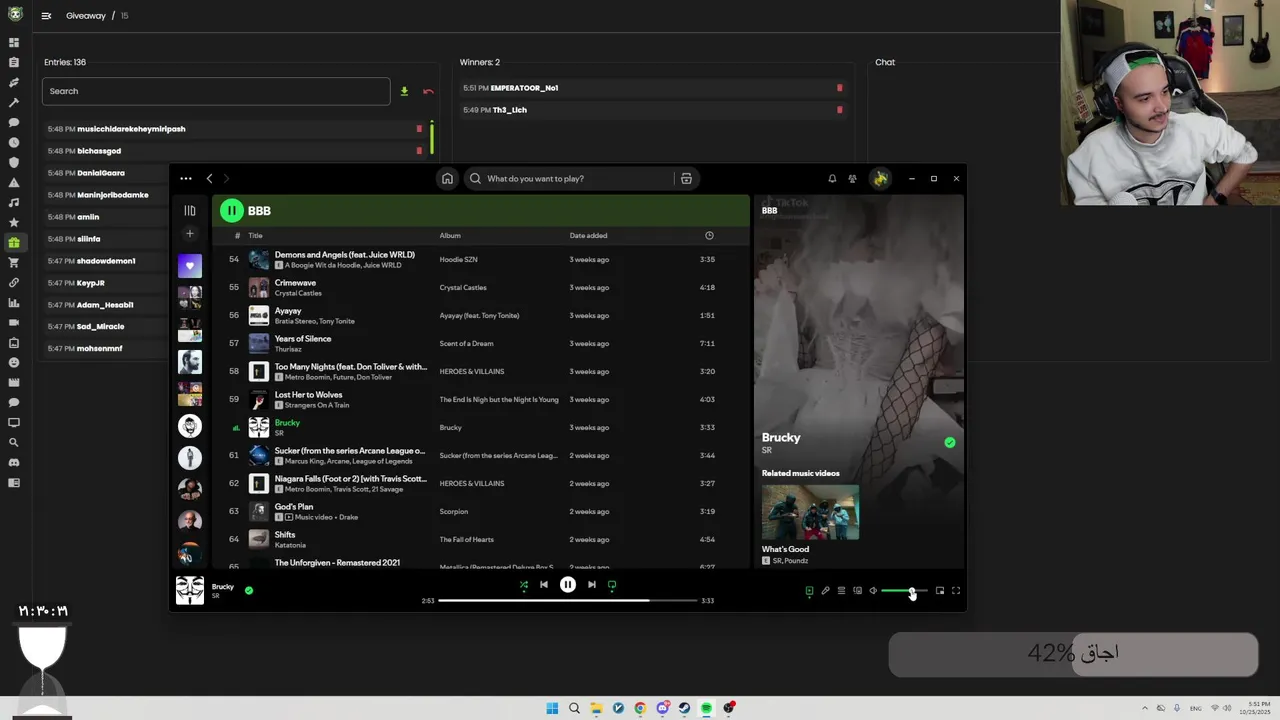1280x720 pixels.
Task: Open the Friend Activity icon in Spotify
Action: [x=852, y=179]
